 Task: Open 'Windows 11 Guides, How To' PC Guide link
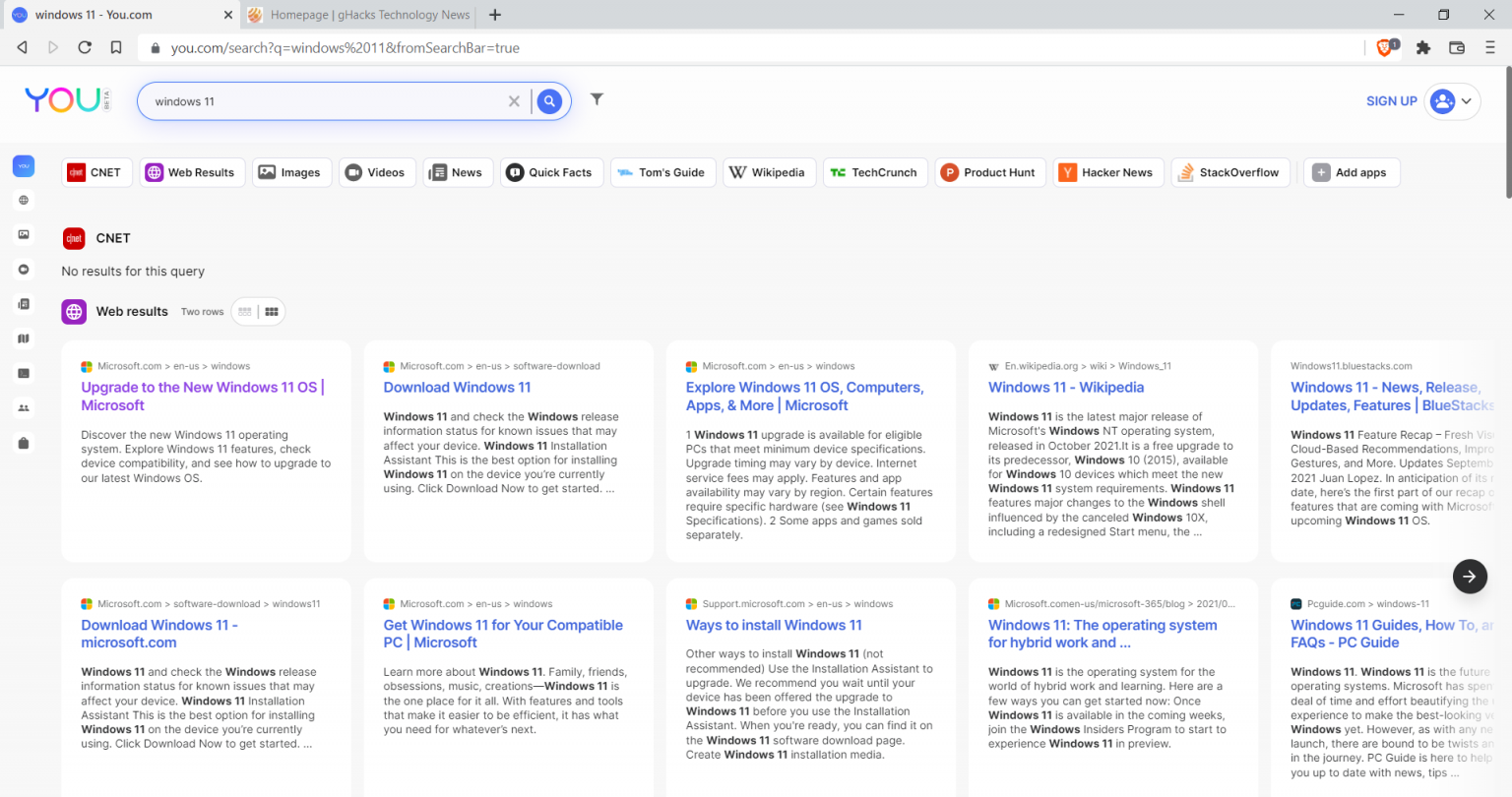1391,634
